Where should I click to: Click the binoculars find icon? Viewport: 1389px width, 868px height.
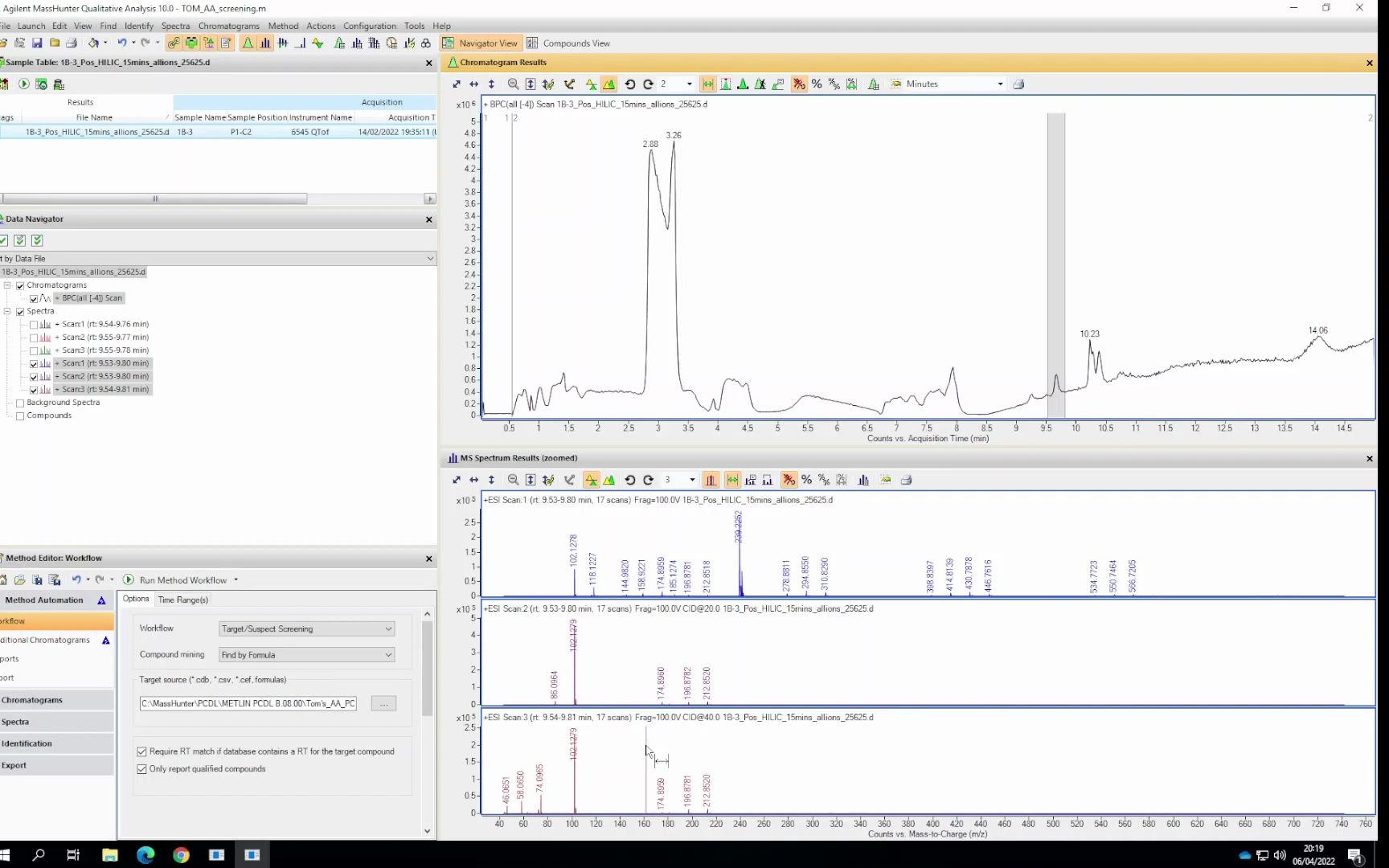[426, 43]
